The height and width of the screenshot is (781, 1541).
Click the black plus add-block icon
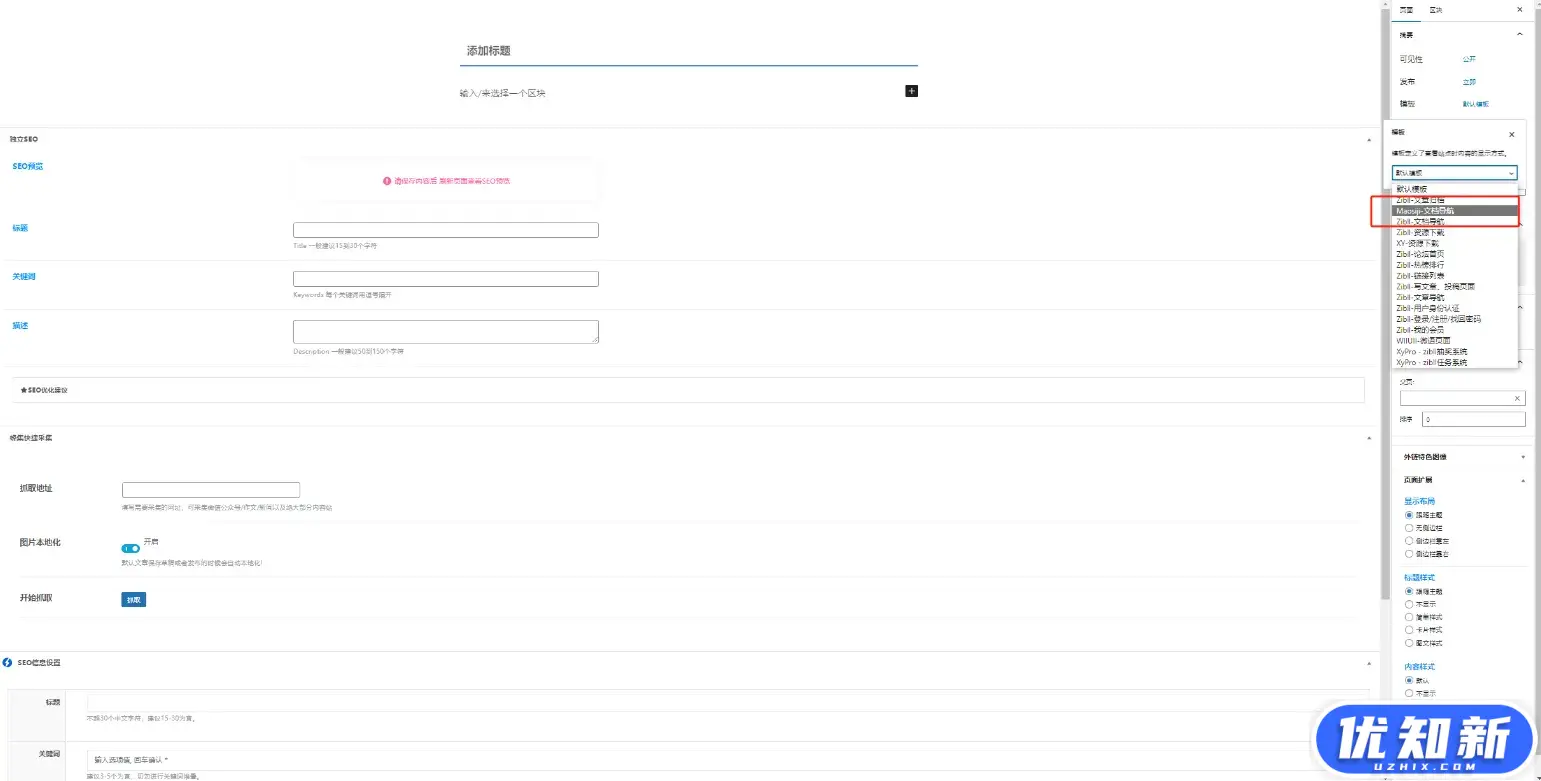pos(911,91)
